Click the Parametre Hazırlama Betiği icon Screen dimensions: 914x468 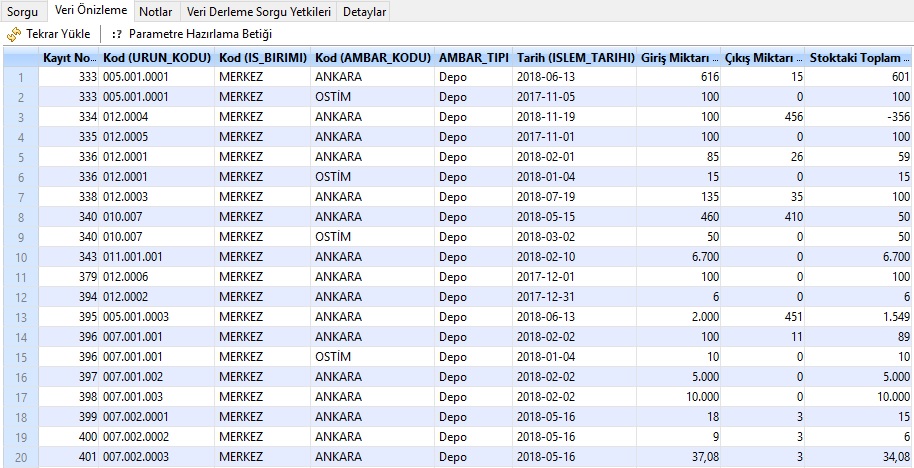pyautogui.click(x=118, y=34)
